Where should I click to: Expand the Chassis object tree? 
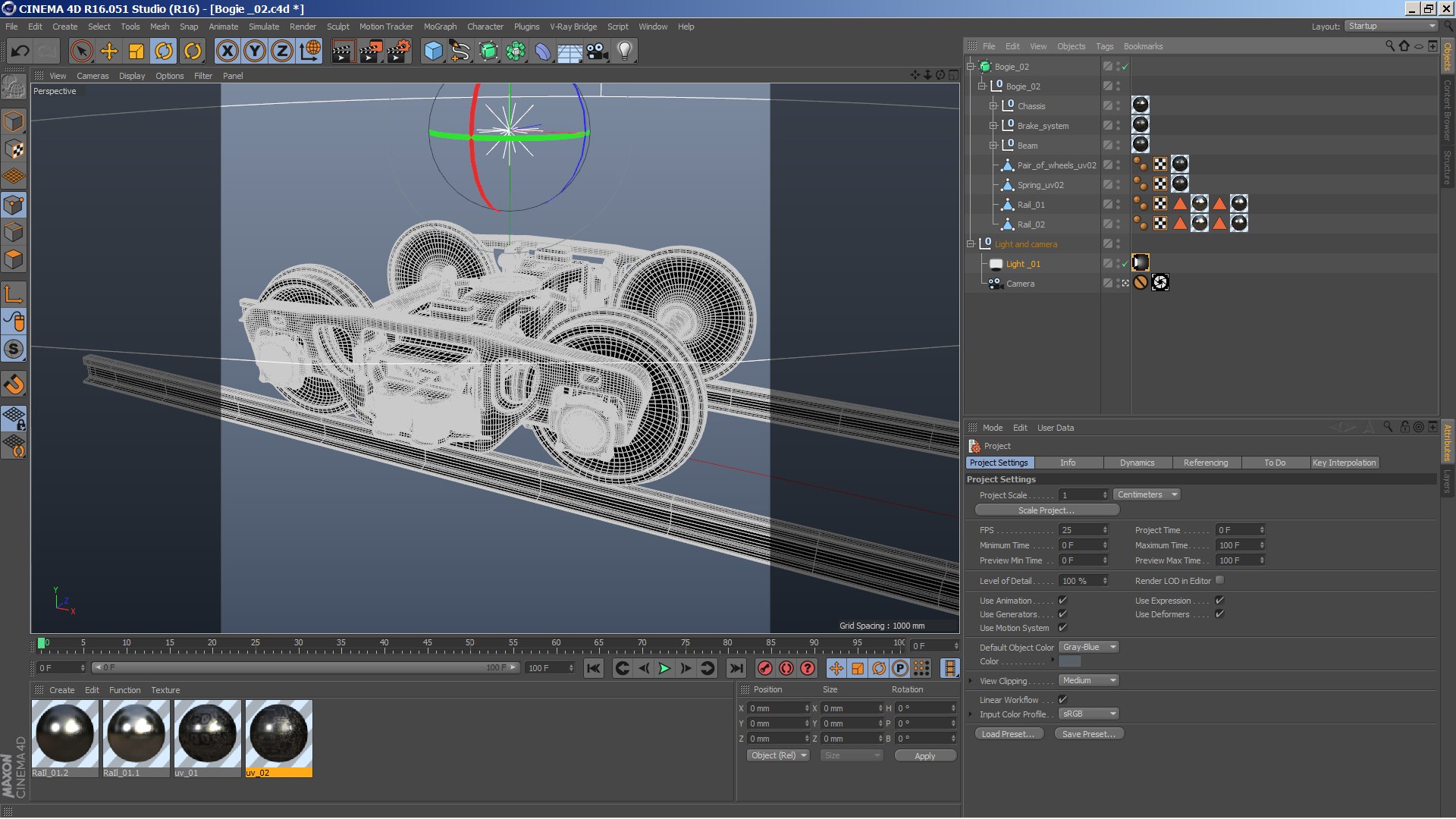coord(993,106)
